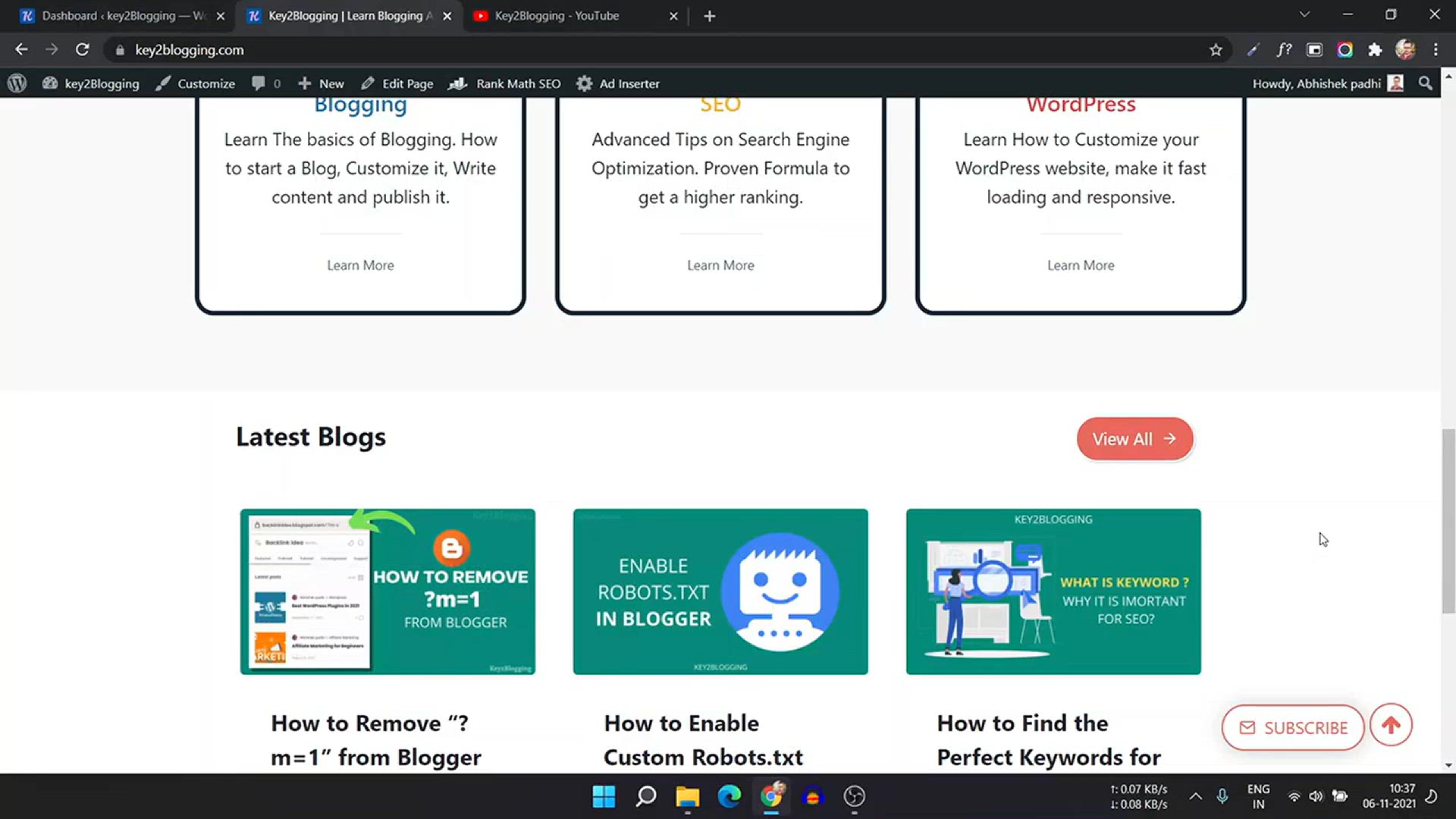Bookmark this page with the star icon
This screenshot has width=1456, height=819.
click(1216, 50)
